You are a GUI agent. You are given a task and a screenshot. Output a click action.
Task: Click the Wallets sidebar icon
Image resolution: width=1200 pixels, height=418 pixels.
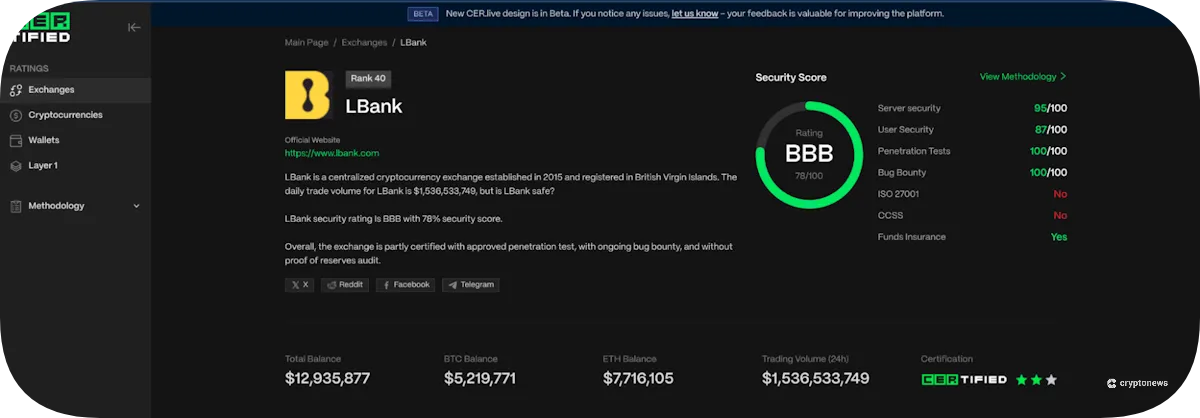(15, 141)
